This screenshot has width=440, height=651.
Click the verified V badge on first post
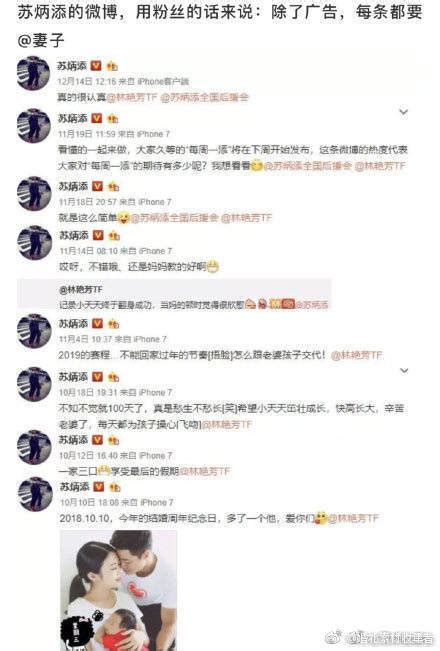click(96, 66)
